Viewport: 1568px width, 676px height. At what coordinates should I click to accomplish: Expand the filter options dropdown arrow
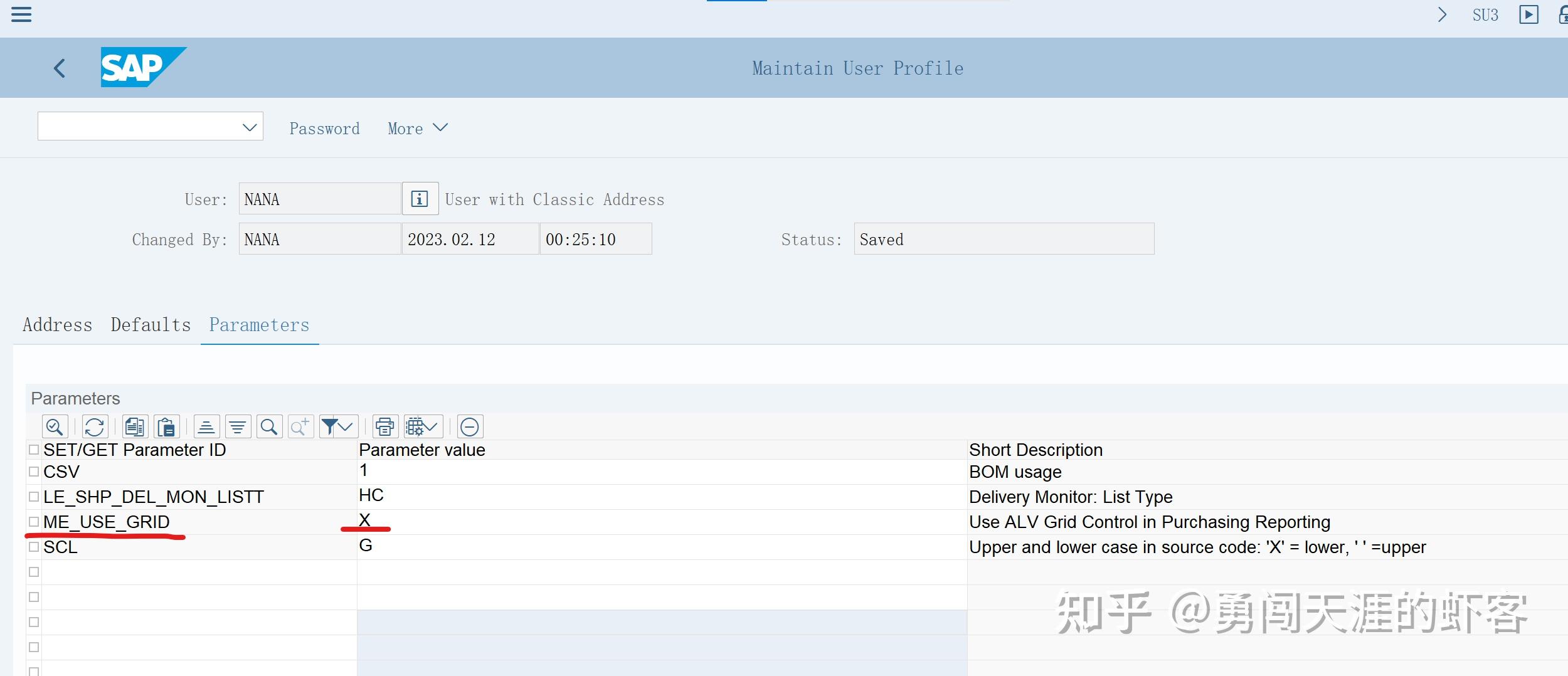point(347,426)
